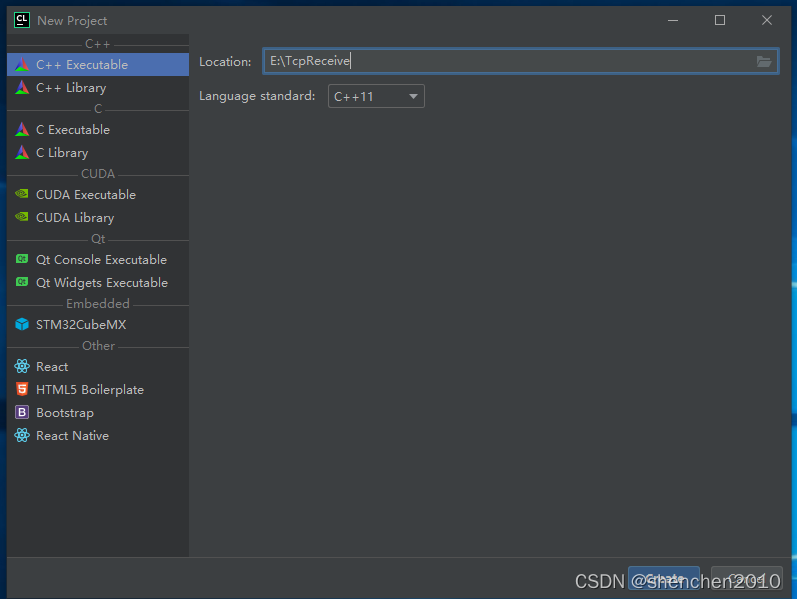
Task: Select C++ Library project type label
Action: (71, 87)
